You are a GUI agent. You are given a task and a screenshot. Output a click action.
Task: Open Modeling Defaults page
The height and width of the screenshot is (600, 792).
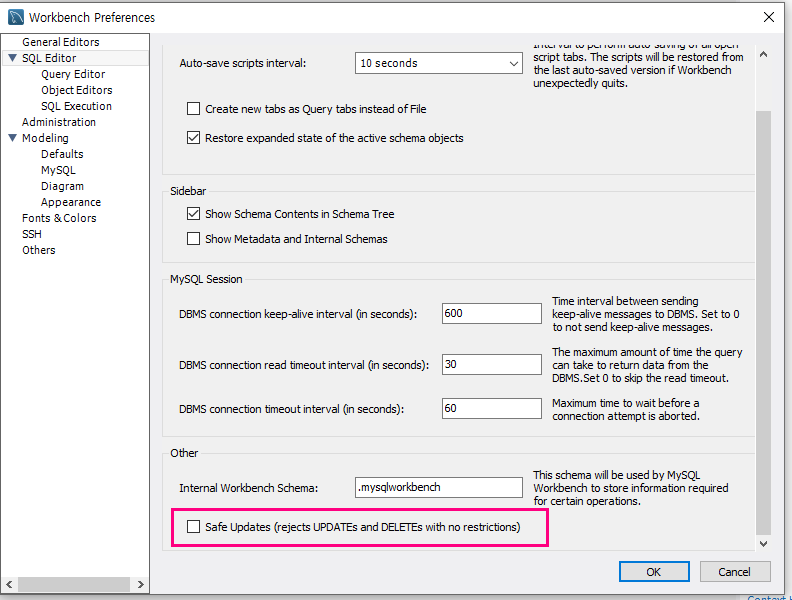click(62, 154)
